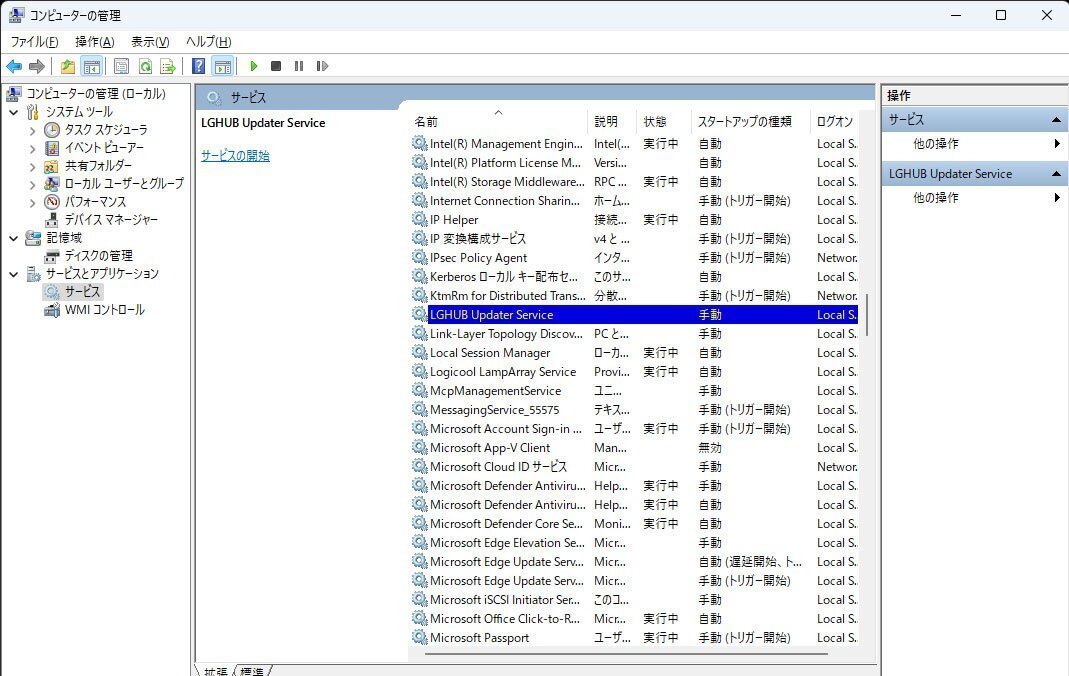Switch to the 標準 tab at bottom
Image resolution: width=1069 pixels, height=676 pixels.
click(251, 671)
